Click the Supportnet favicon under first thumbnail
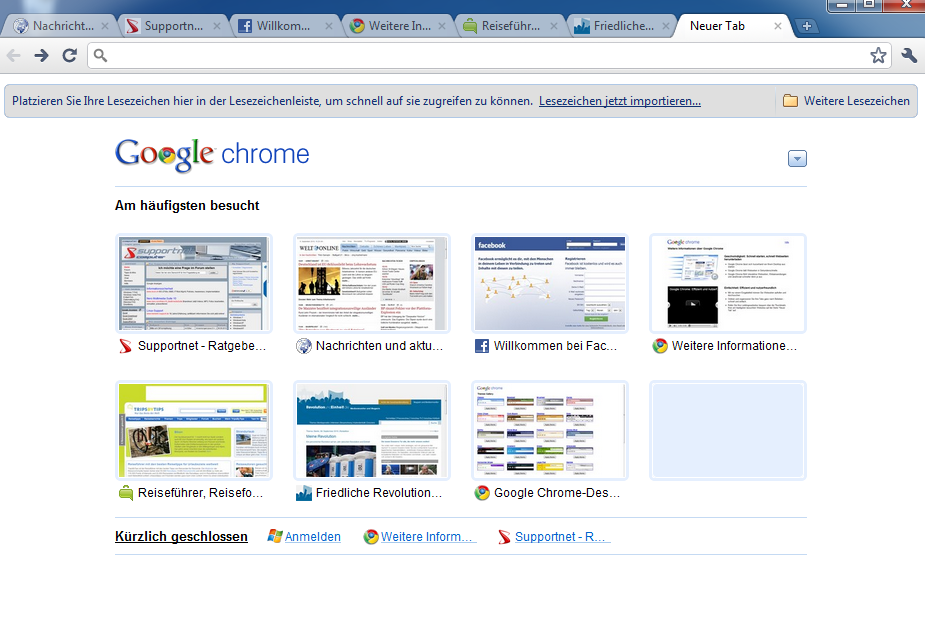Screen dimensions: 925x637 [126, 346]
